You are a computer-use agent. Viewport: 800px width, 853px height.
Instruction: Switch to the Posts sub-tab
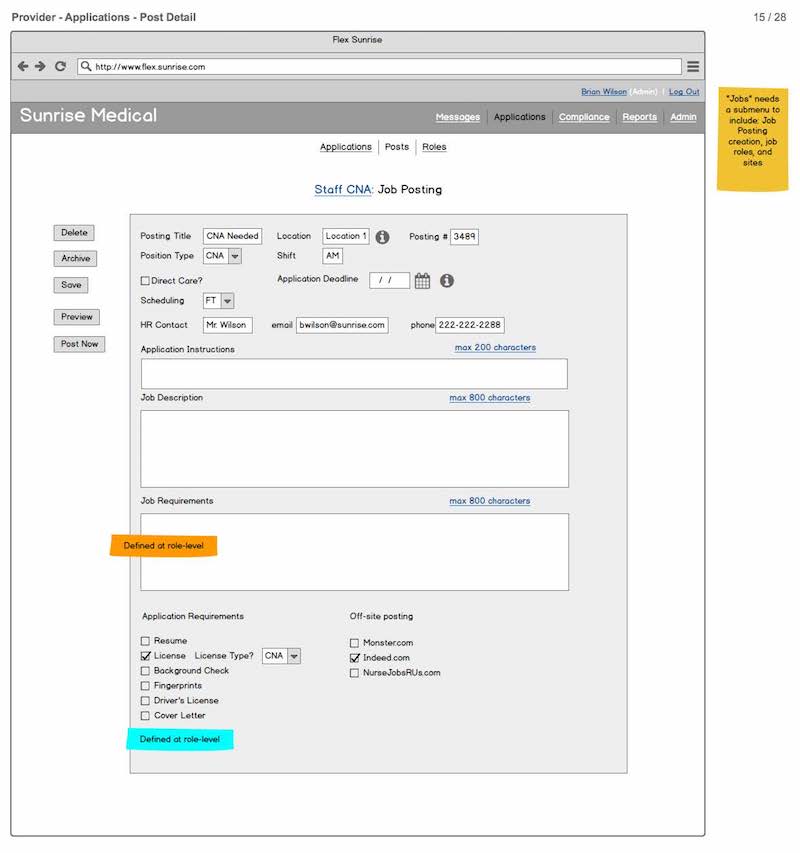[396, 147]
